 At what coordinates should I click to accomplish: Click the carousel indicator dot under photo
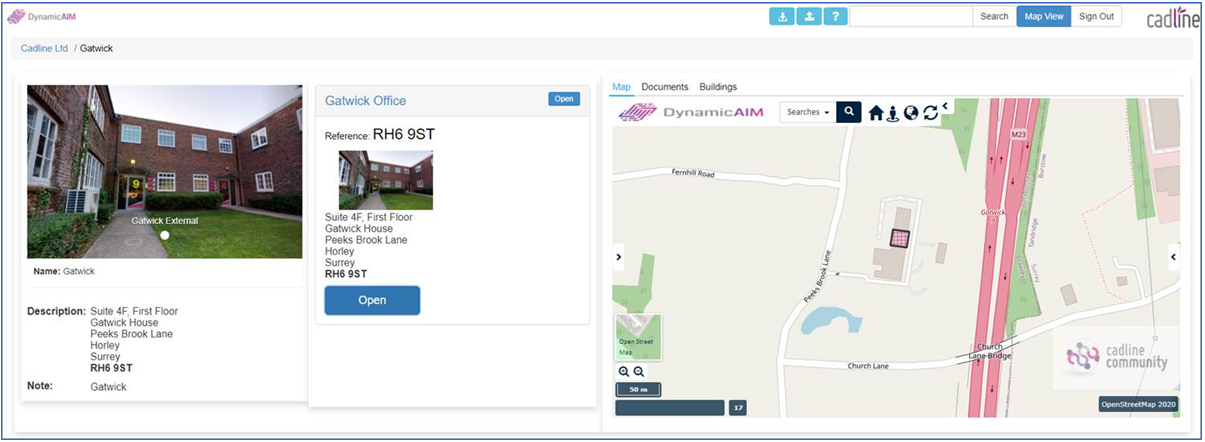tap(165, 235)
